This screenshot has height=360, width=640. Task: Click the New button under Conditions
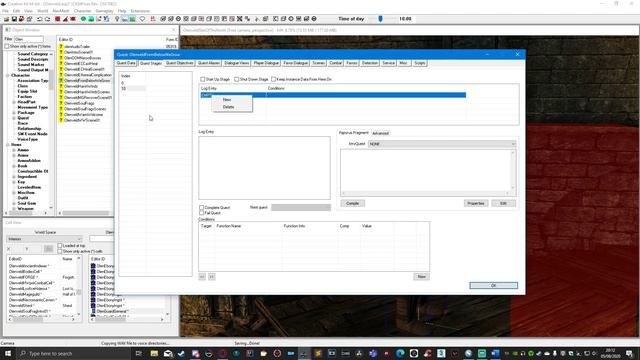point(421,277)
